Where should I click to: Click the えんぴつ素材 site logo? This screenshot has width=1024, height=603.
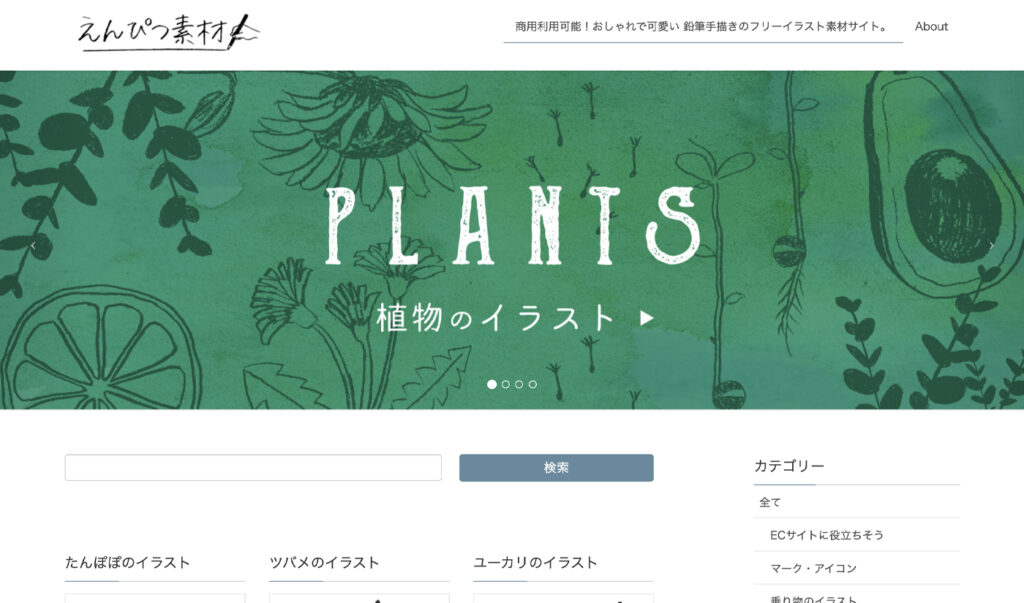coord(168,31)
